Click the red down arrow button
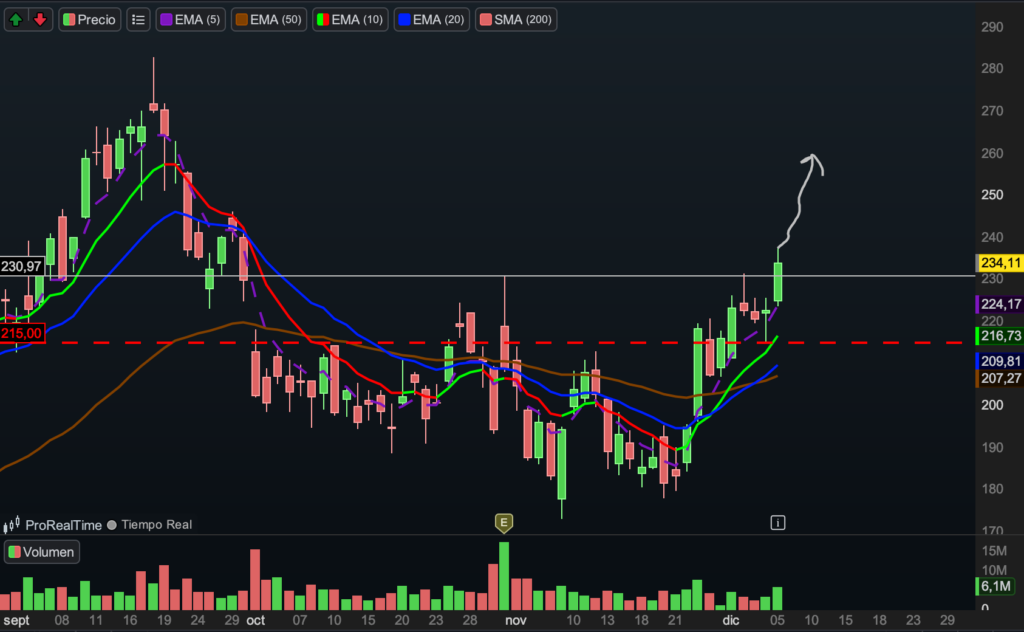The image size is (1024, 632). pyautogui.click(x=39, y=19)
